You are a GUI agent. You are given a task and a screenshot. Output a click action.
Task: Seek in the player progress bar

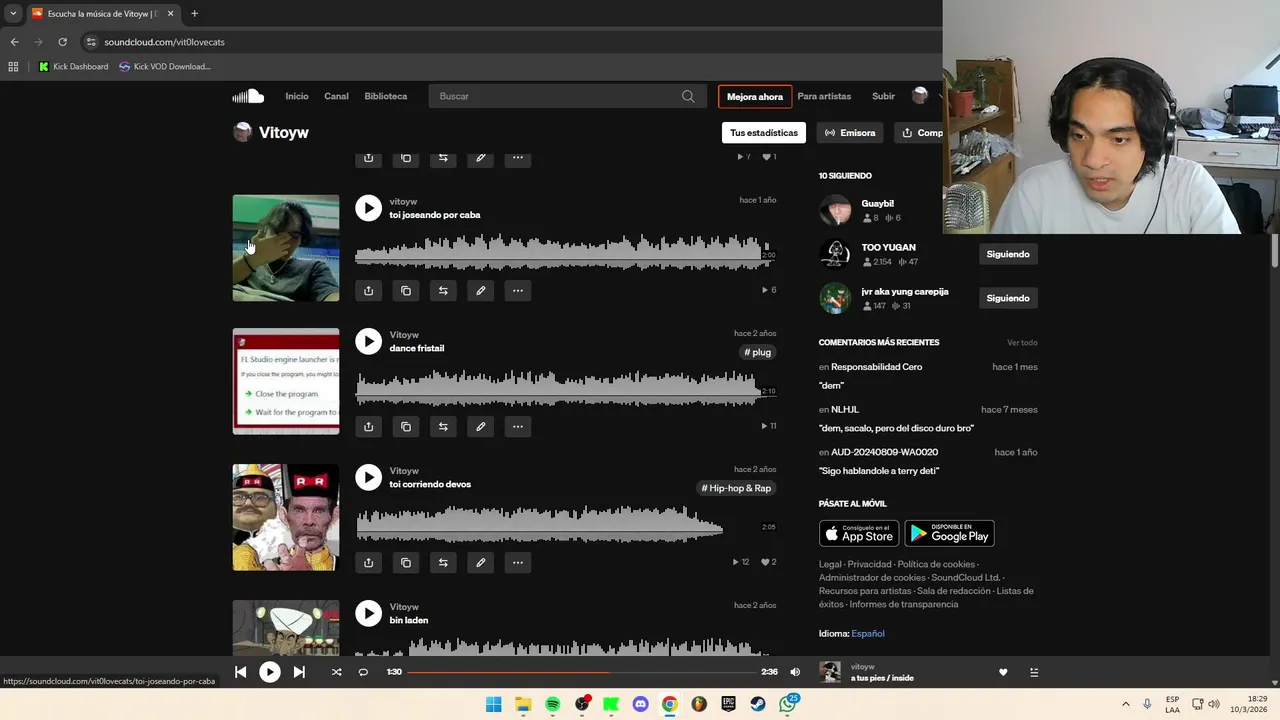(x=581, y=672)
